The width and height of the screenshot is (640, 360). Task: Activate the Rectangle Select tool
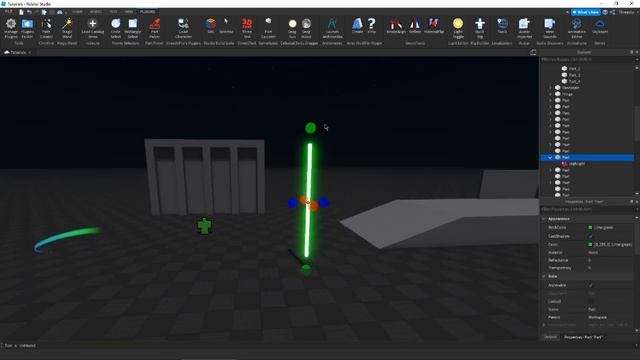(x=133, y=28)
